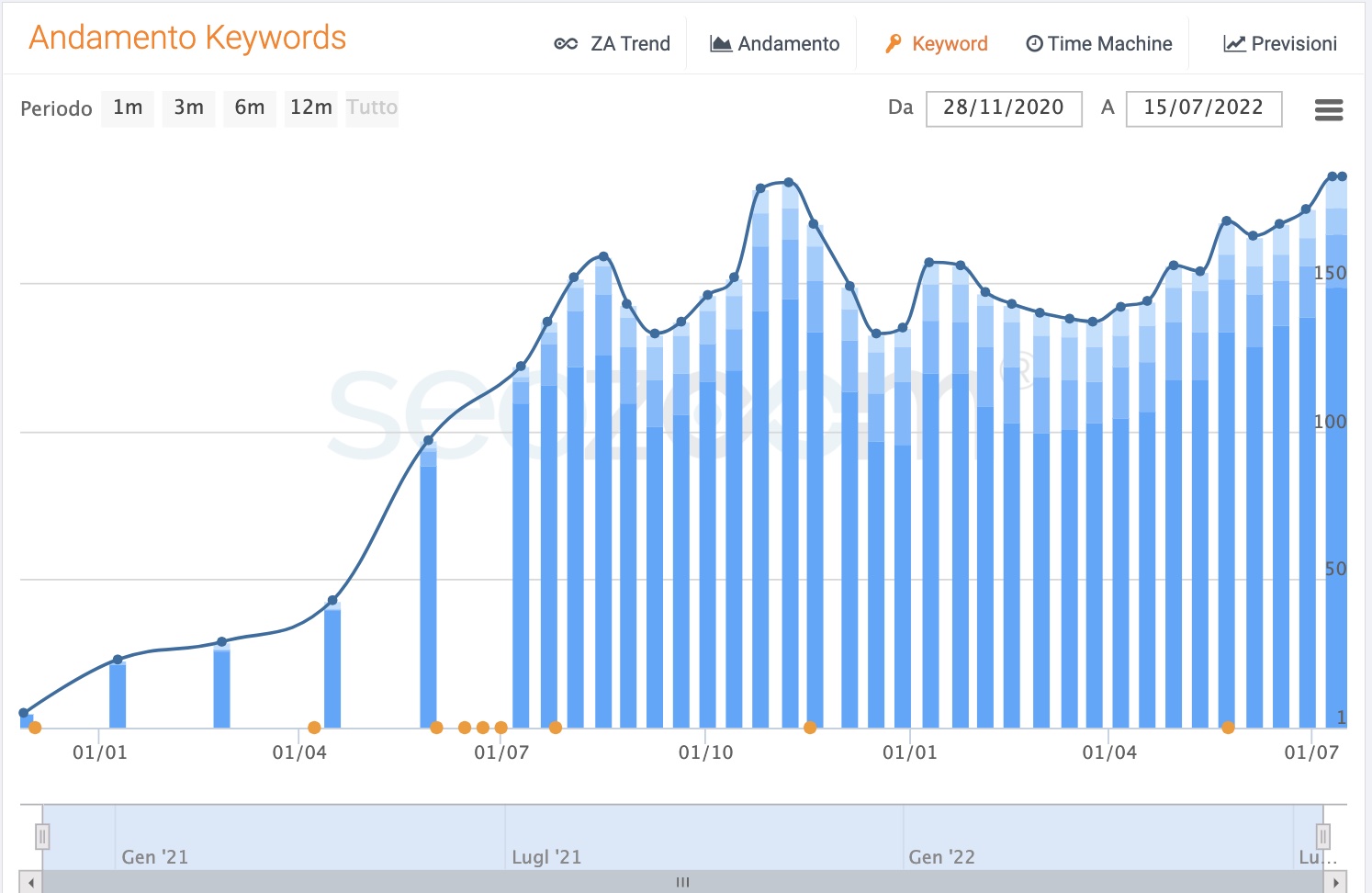Click the 01/10 x-axis label
Image resolution: width=1372 pixels, height=893 pixels.
coord(705,752)
